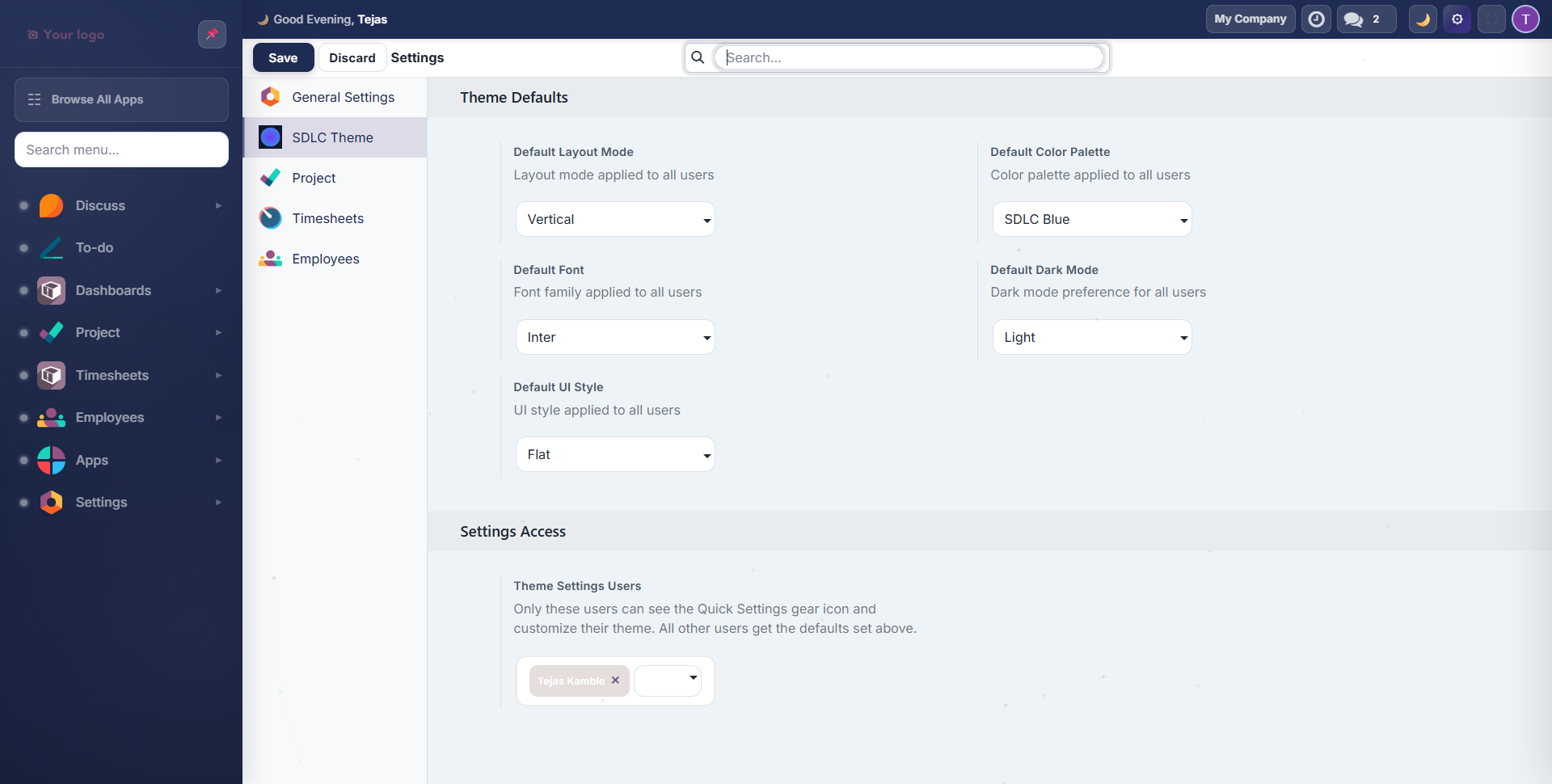
Task: Click the pin icon next to the logo
Action: click(212, 34)
